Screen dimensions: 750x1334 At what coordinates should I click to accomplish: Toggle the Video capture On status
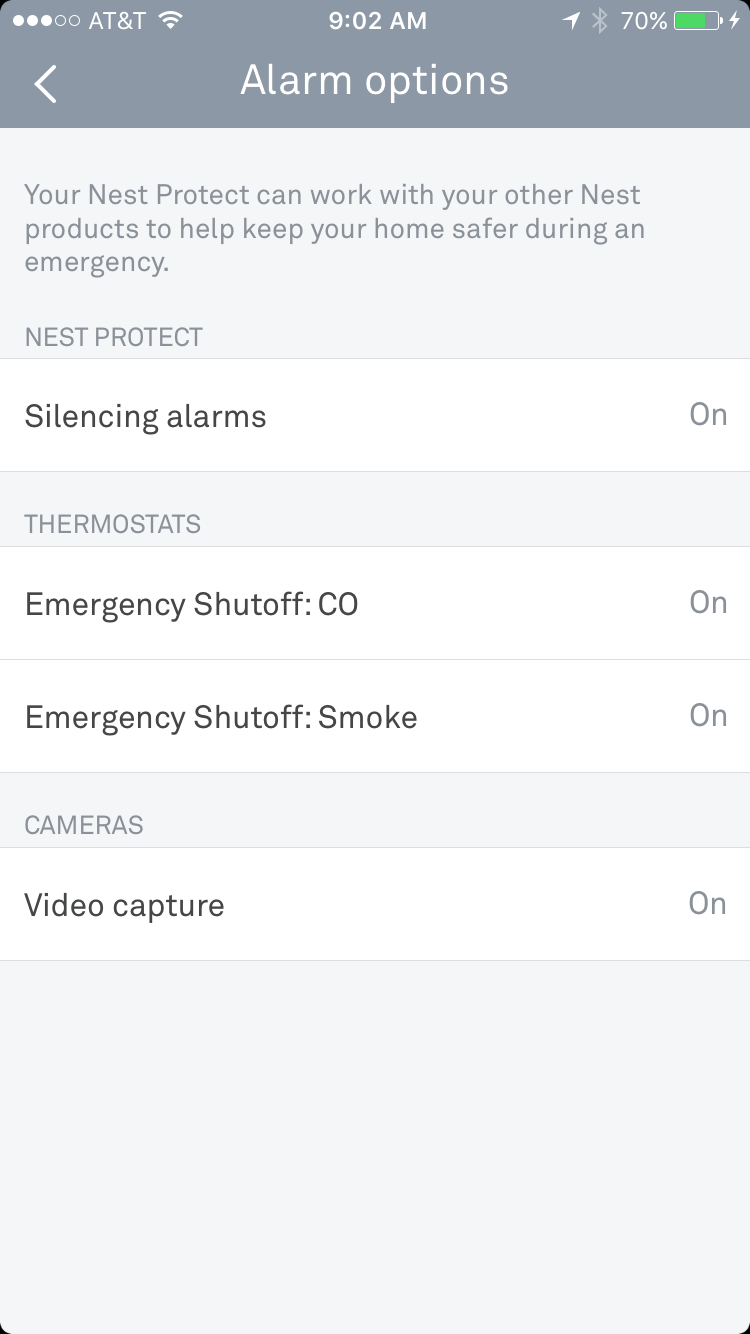point(707,903)
